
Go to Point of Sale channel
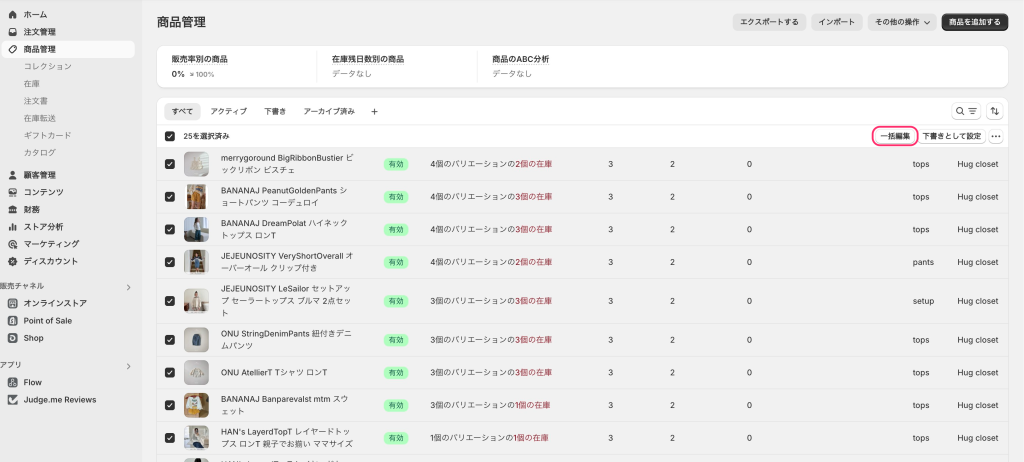tap(54, 320)
